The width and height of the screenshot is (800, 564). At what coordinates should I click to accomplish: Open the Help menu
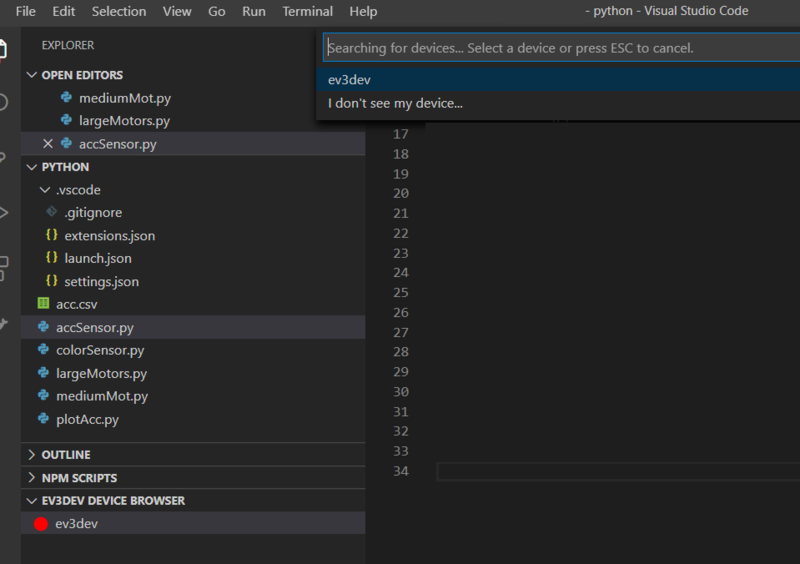pyautogui.click(x=363, y=11)
